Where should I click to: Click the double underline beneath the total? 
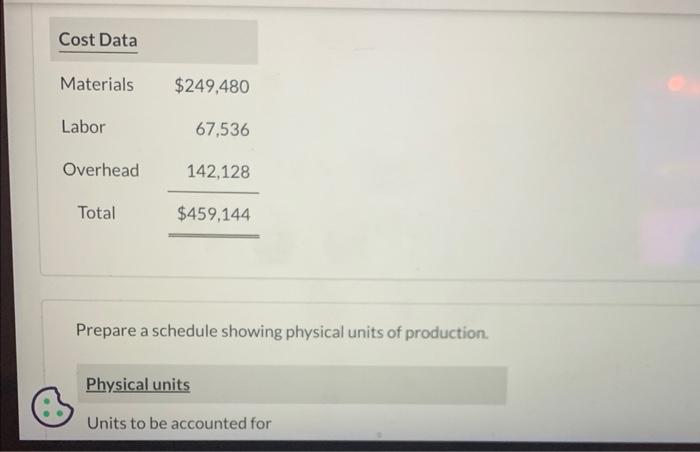[x=214, y=235]
